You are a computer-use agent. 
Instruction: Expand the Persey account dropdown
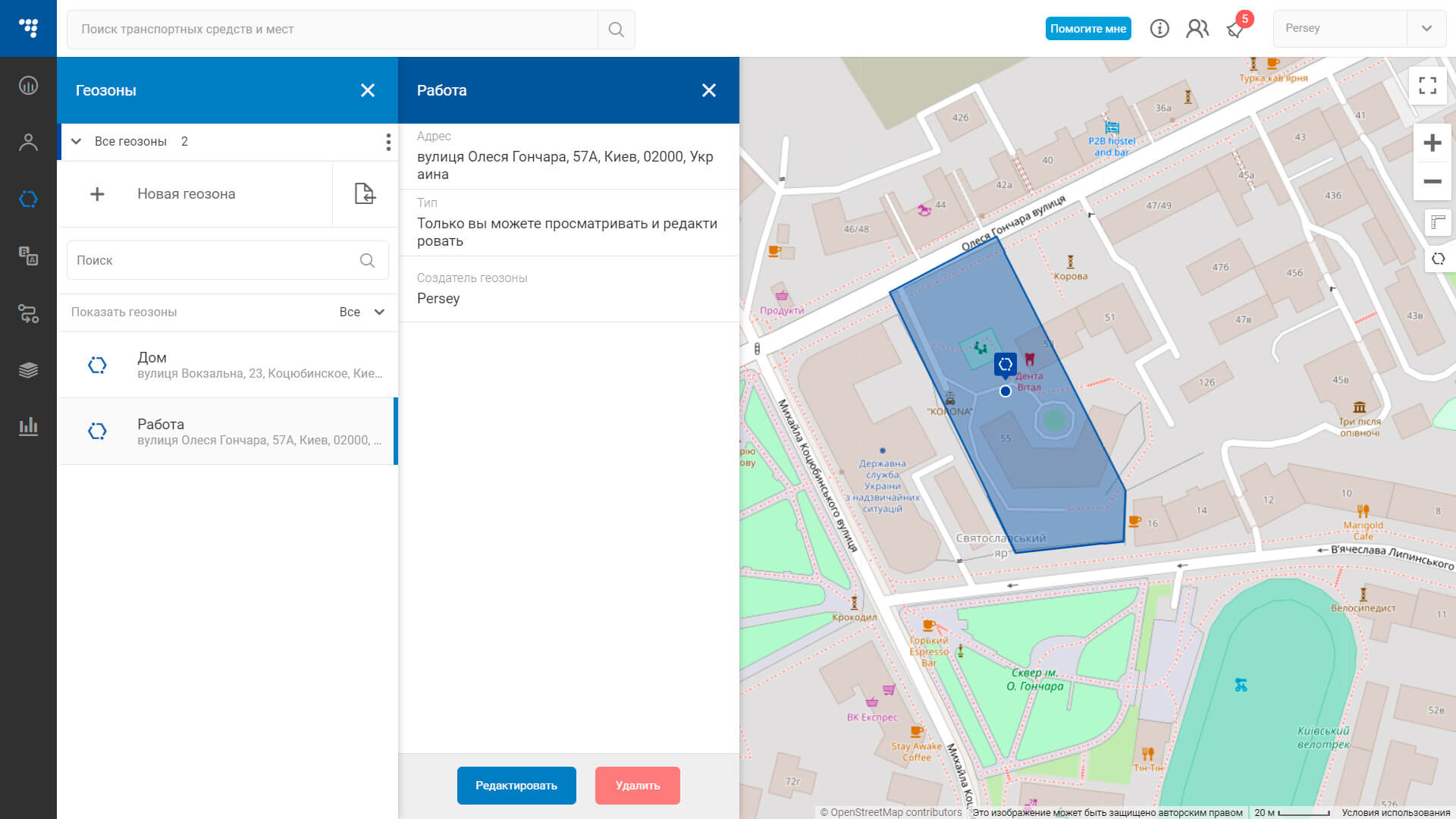(1426, 29)
